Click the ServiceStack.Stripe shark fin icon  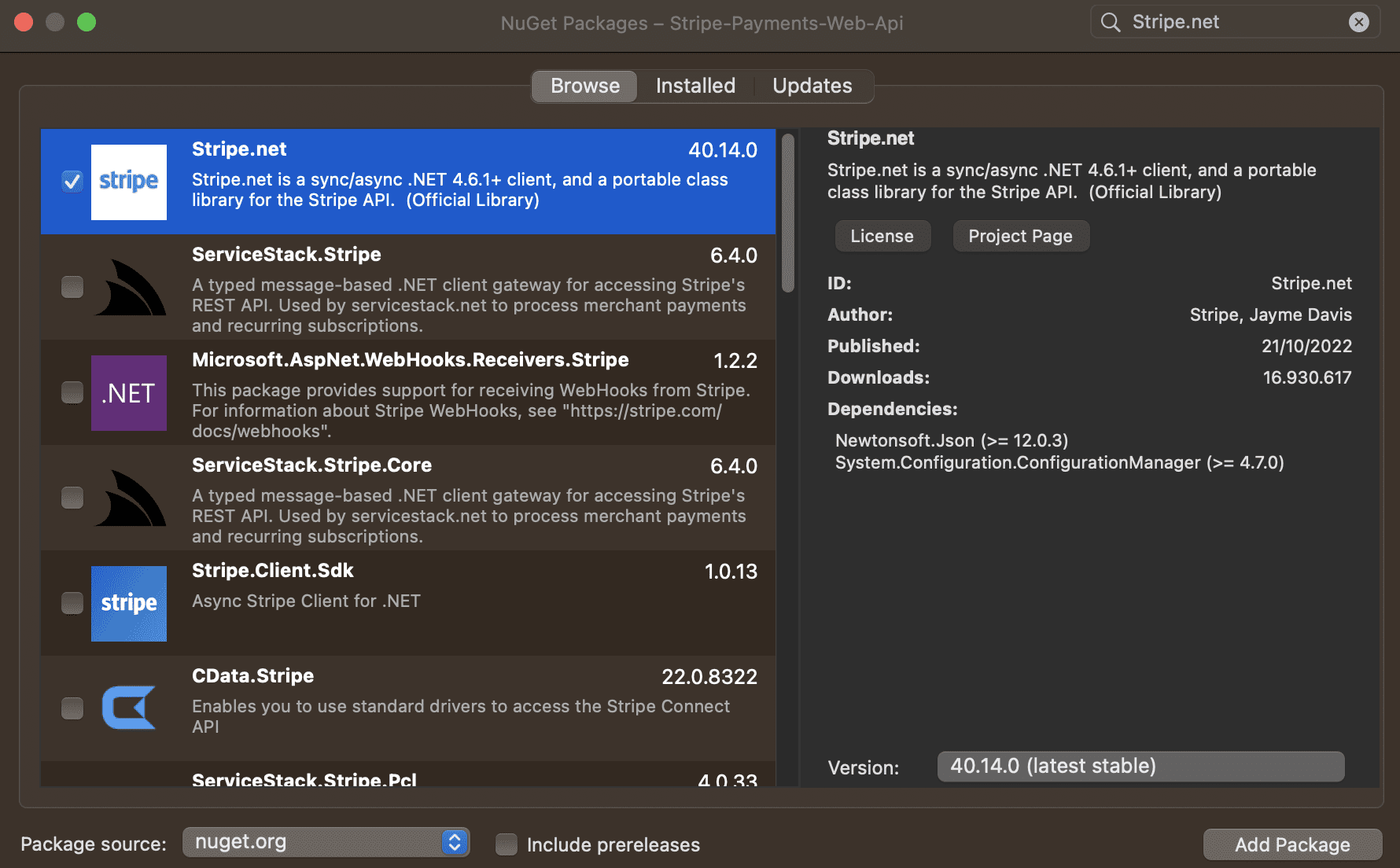(131, 288)
